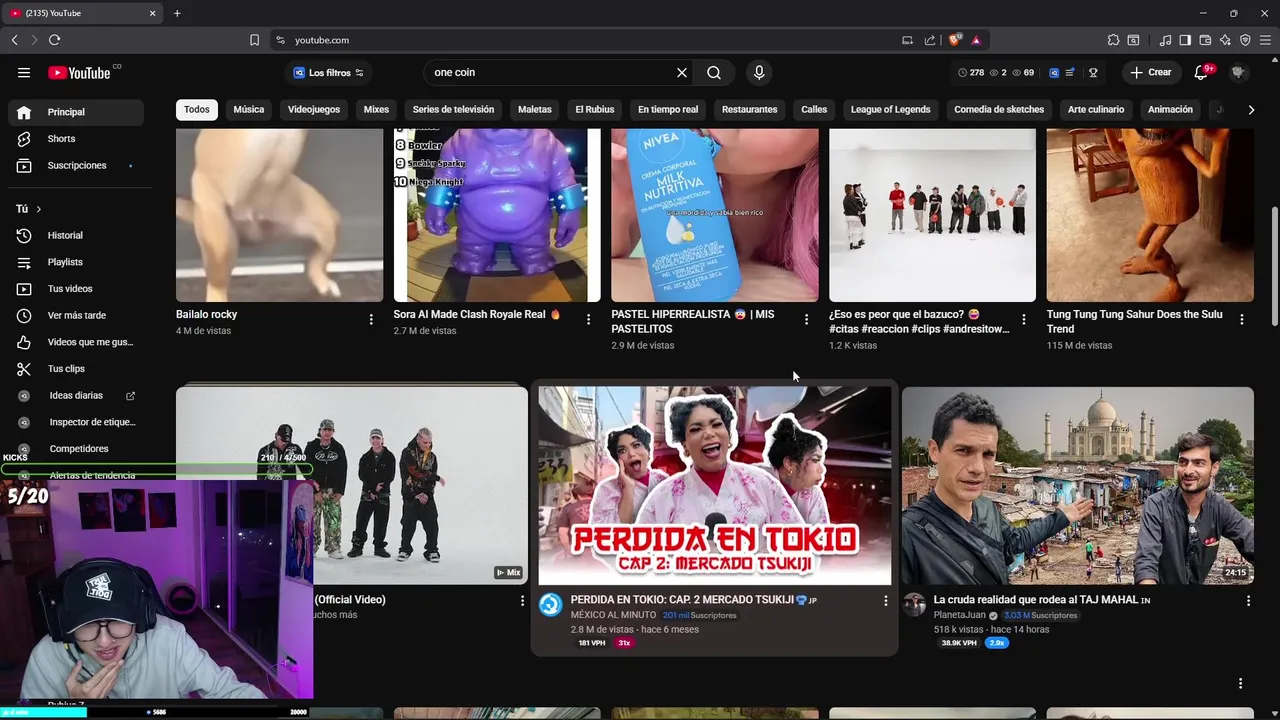Open options for TAJ MAHAL video
Image resolution: width=1280 pixels, height=720 pixels.
pos(1248,601)
